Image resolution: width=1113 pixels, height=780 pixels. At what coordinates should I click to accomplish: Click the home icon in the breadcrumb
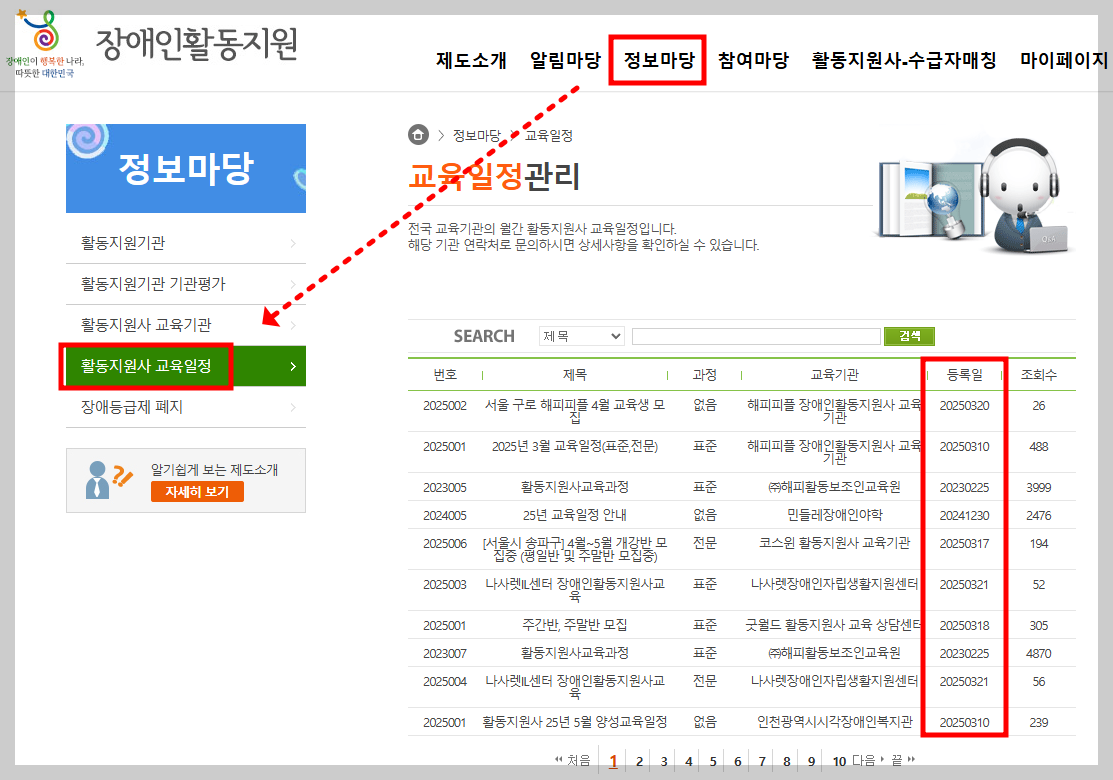pos(418,134)
